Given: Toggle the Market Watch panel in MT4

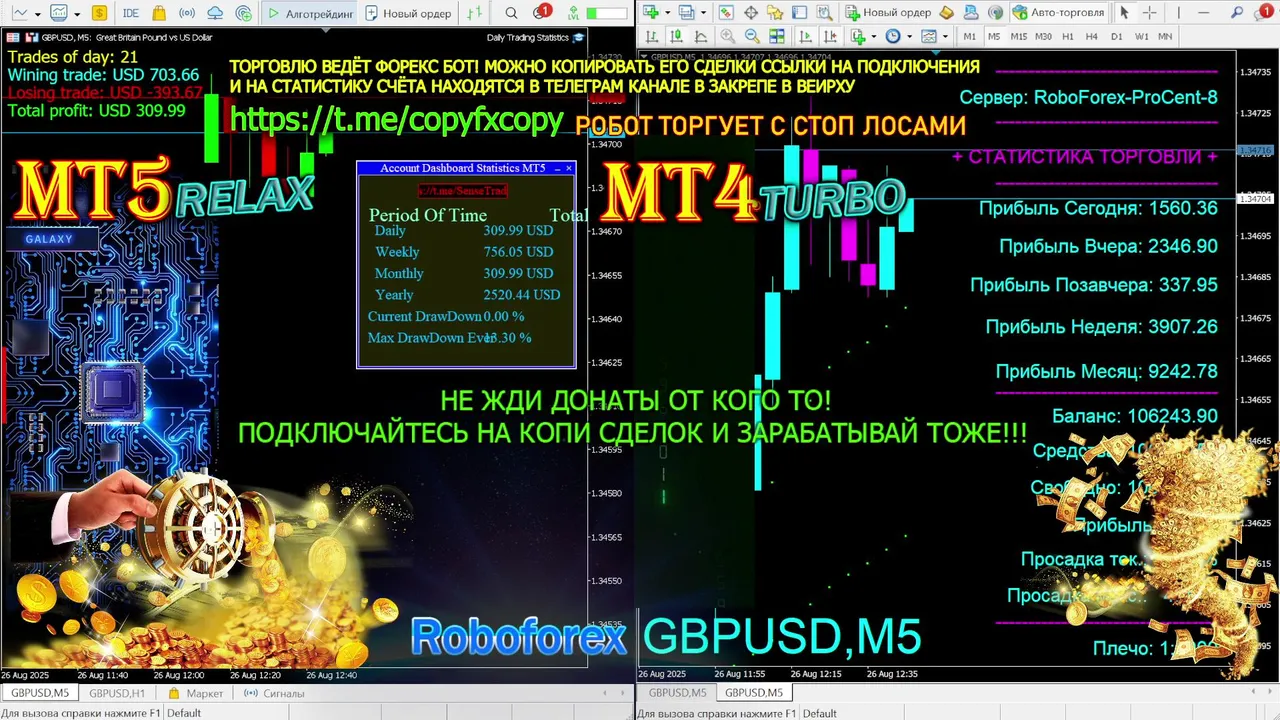Looking at the screenshot, I should coord(726,12).
